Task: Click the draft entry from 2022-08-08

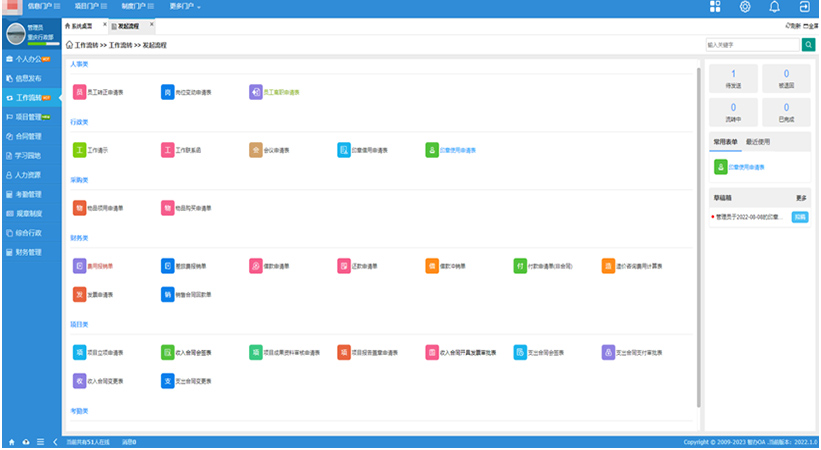Action: coord(748,217)
